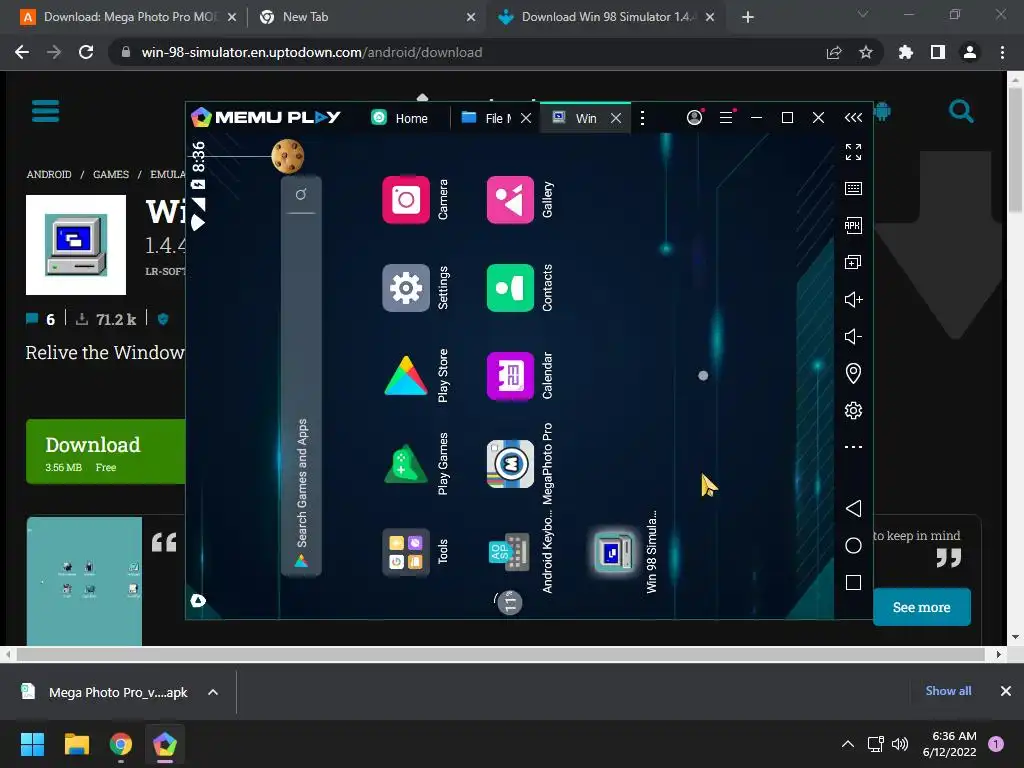Tap the Android home circle button
Image resolution: width=1024 pixels, height=768 pixels.
[853, 545]
